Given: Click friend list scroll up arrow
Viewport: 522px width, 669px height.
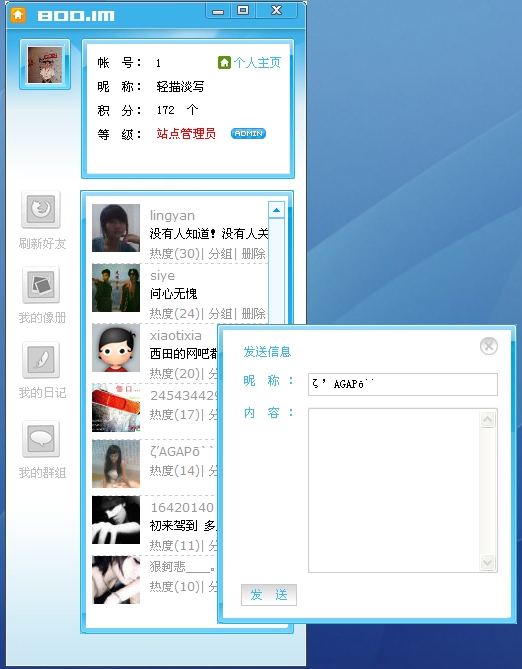Looking at the screenshot, I should coord(276,210).
